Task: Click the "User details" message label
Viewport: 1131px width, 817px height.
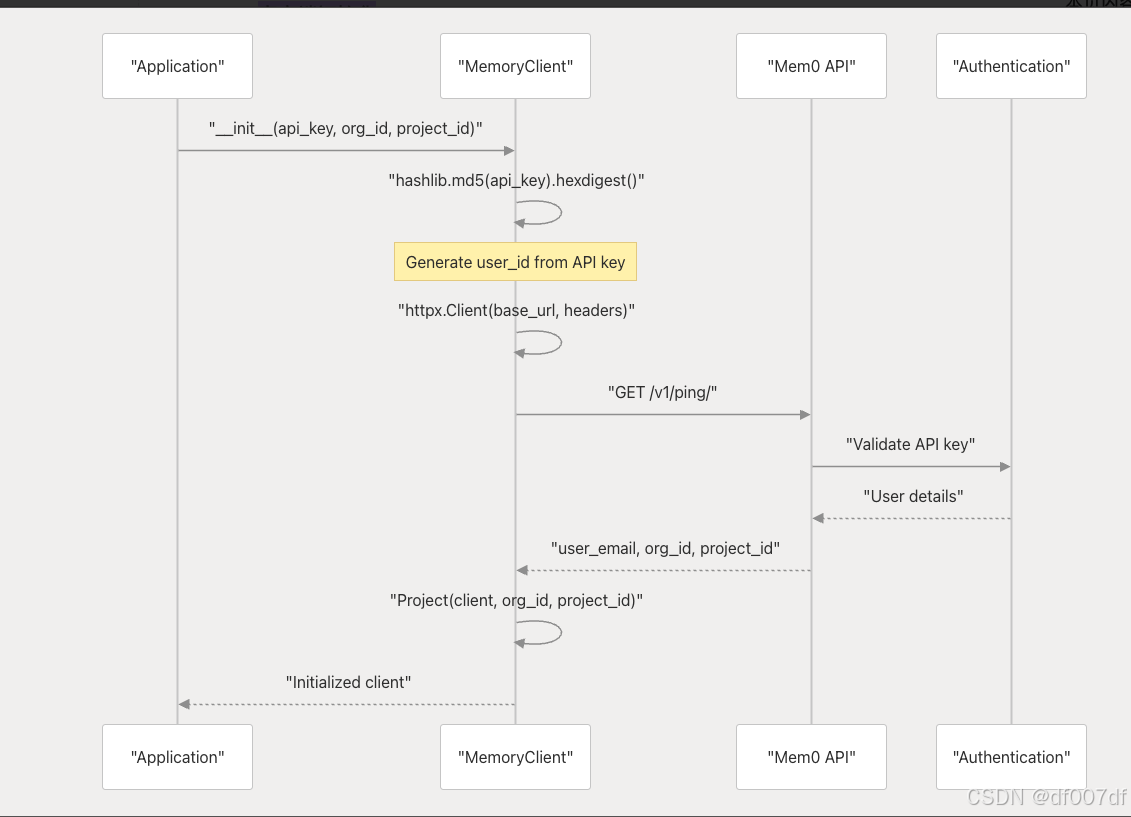Action: 913,496
